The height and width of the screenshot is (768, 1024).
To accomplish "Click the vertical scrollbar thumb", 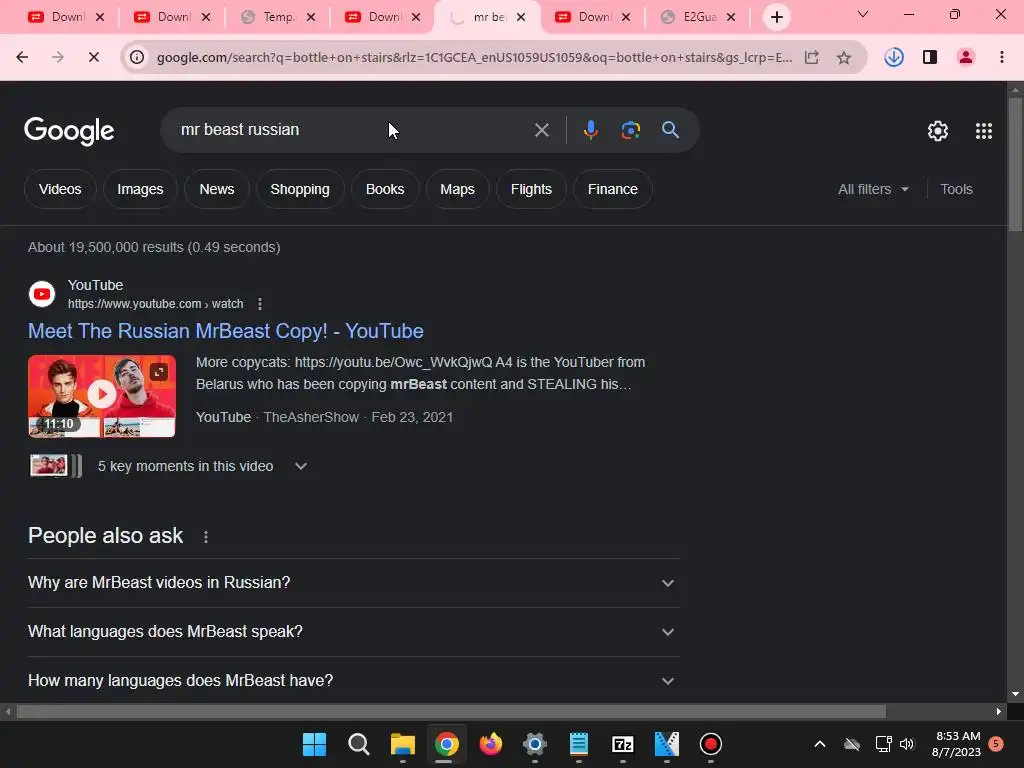I will pos(1015,165).
